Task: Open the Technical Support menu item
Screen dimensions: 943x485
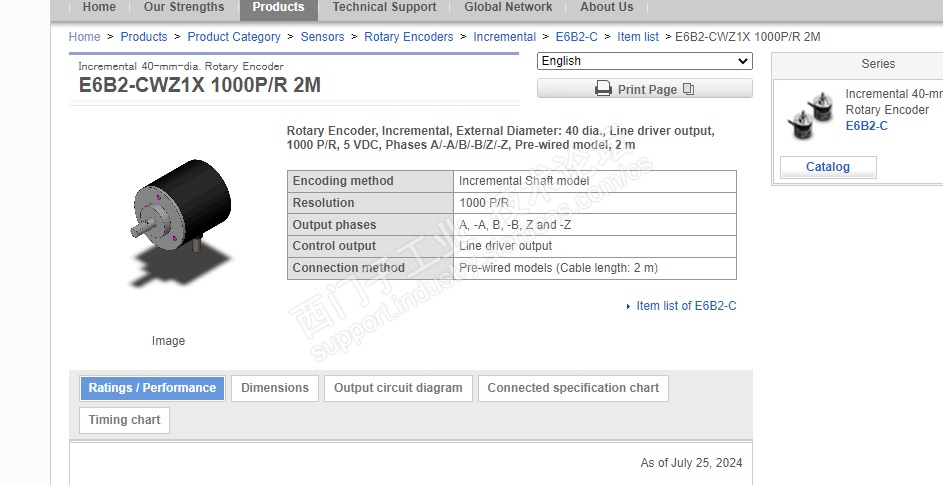Action: (x=384, y=7)
